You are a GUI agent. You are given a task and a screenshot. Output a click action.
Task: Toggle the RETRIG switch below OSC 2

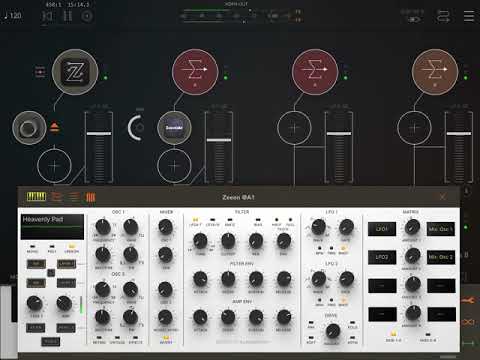[99, 338]
